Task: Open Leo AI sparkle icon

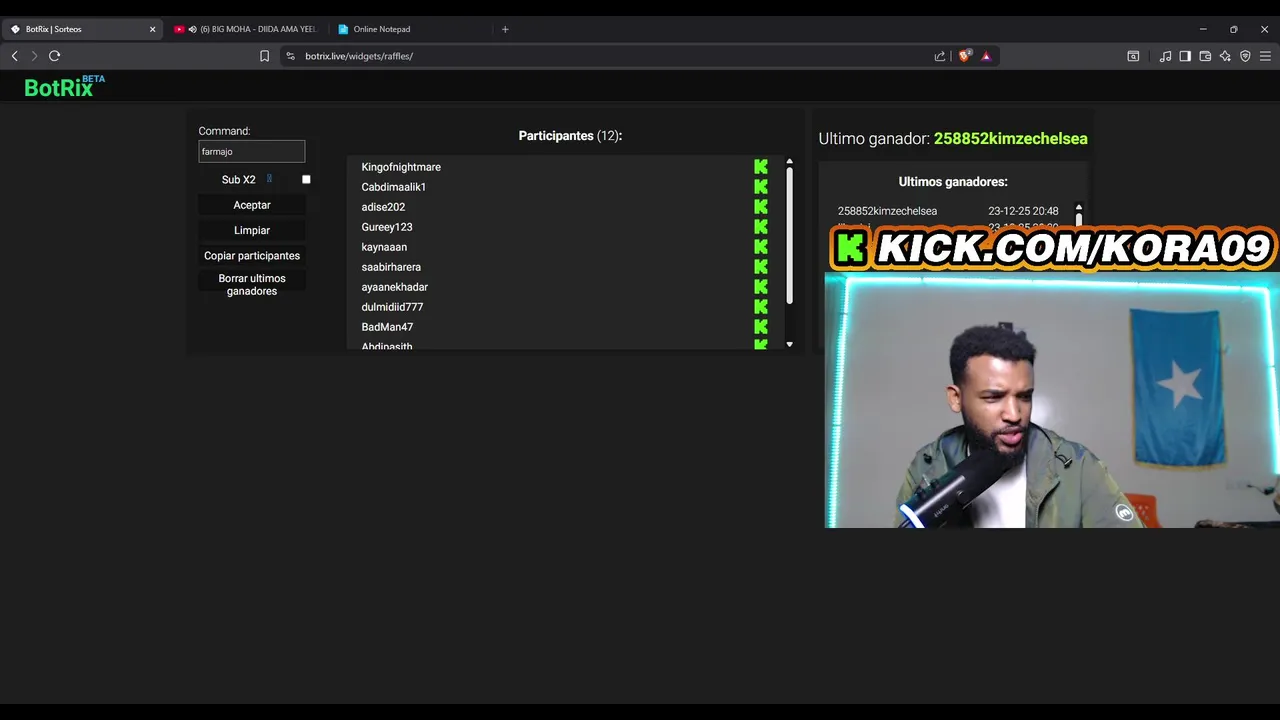Action: click(1225, 56)
